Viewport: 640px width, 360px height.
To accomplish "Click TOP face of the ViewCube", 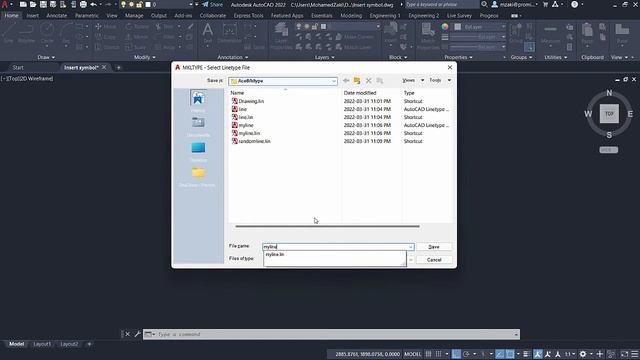I will coord(609,114).
